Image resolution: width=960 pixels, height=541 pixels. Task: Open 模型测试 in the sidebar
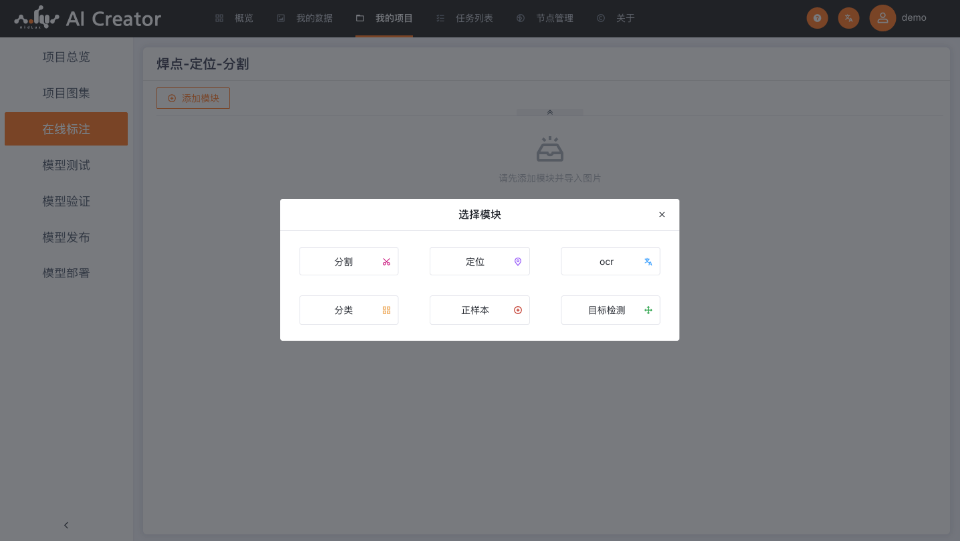click(66, 165)
